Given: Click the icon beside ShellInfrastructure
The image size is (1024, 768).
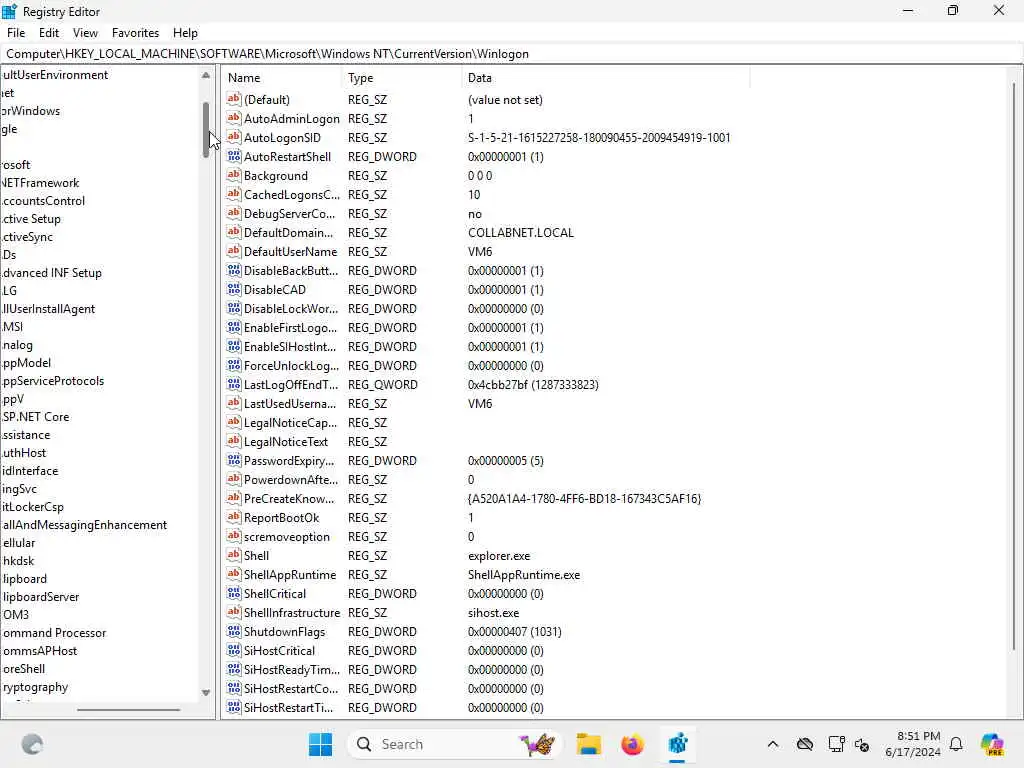Looking at the screenshot, I should coord(234,612).
